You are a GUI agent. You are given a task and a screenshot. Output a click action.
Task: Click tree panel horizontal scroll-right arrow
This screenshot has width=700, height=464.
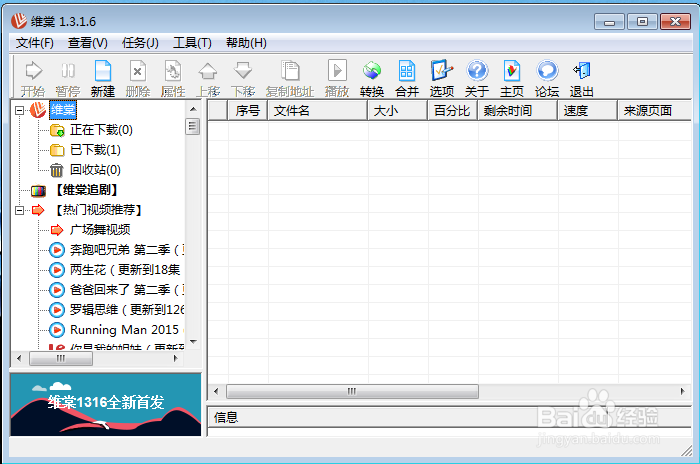pos(176,358)
